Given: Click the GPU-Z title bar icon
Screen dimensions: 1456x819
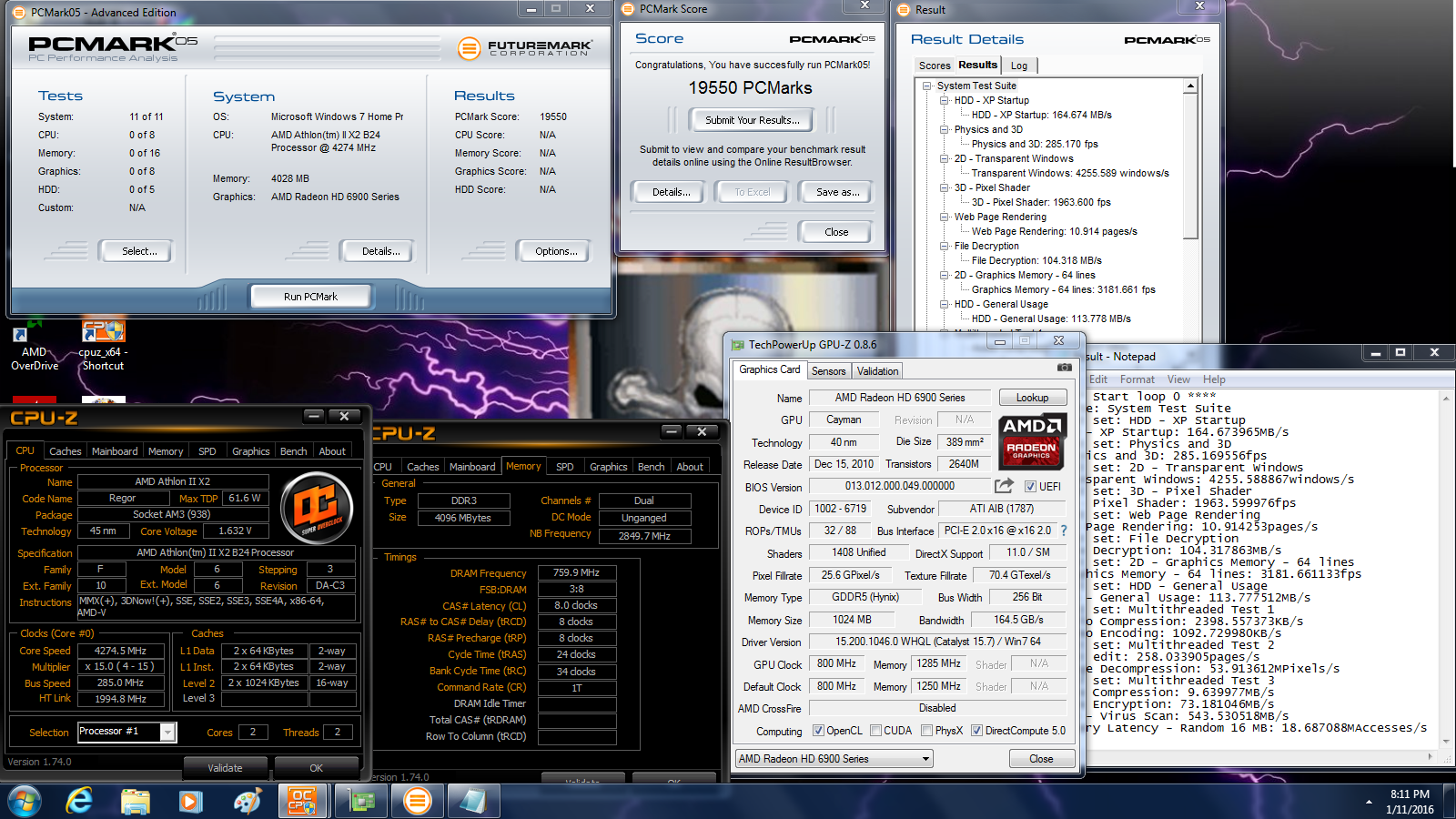Looking at the screenshot, I should [738, 345].
